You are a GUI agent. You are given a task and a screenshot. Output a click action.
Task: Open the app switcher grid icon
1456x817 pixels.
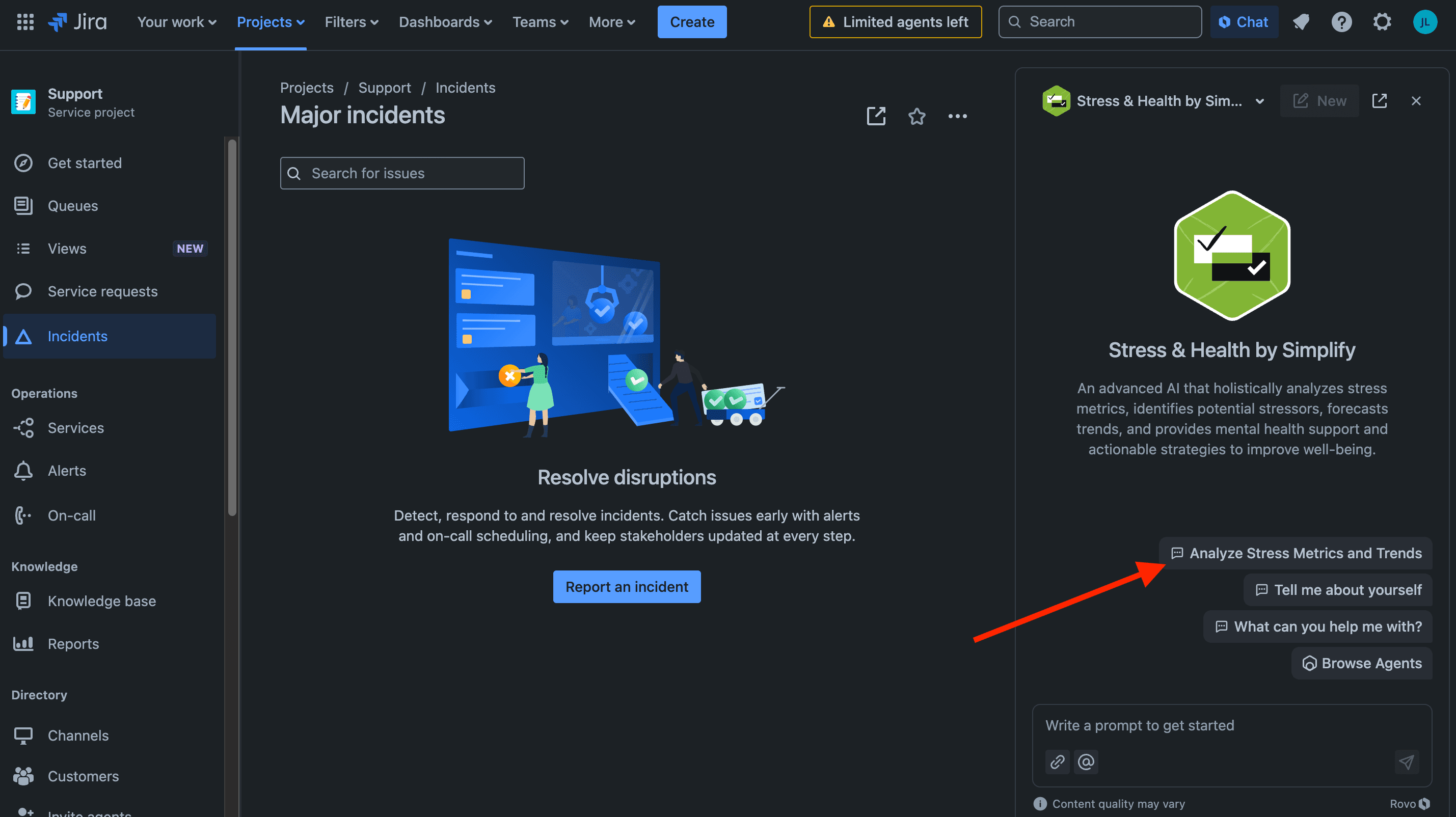click(x=25, y=22)
